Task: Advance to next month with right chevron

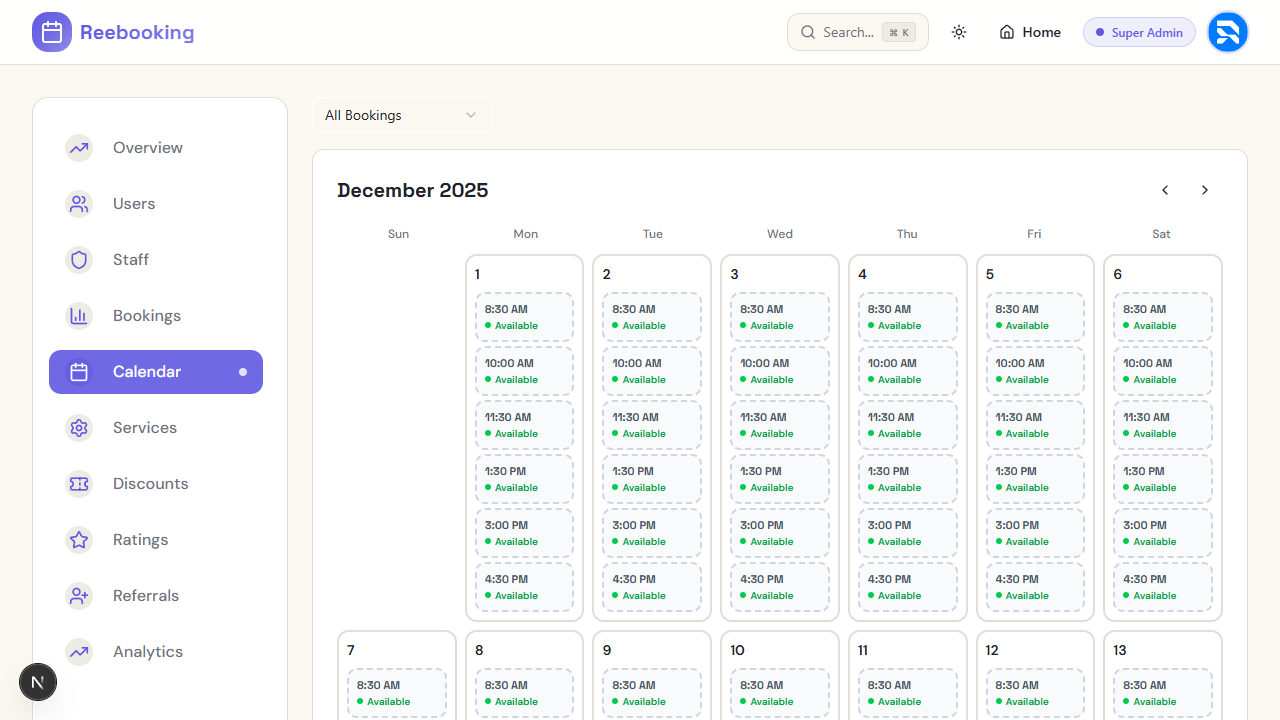Action: [1205, 190]
